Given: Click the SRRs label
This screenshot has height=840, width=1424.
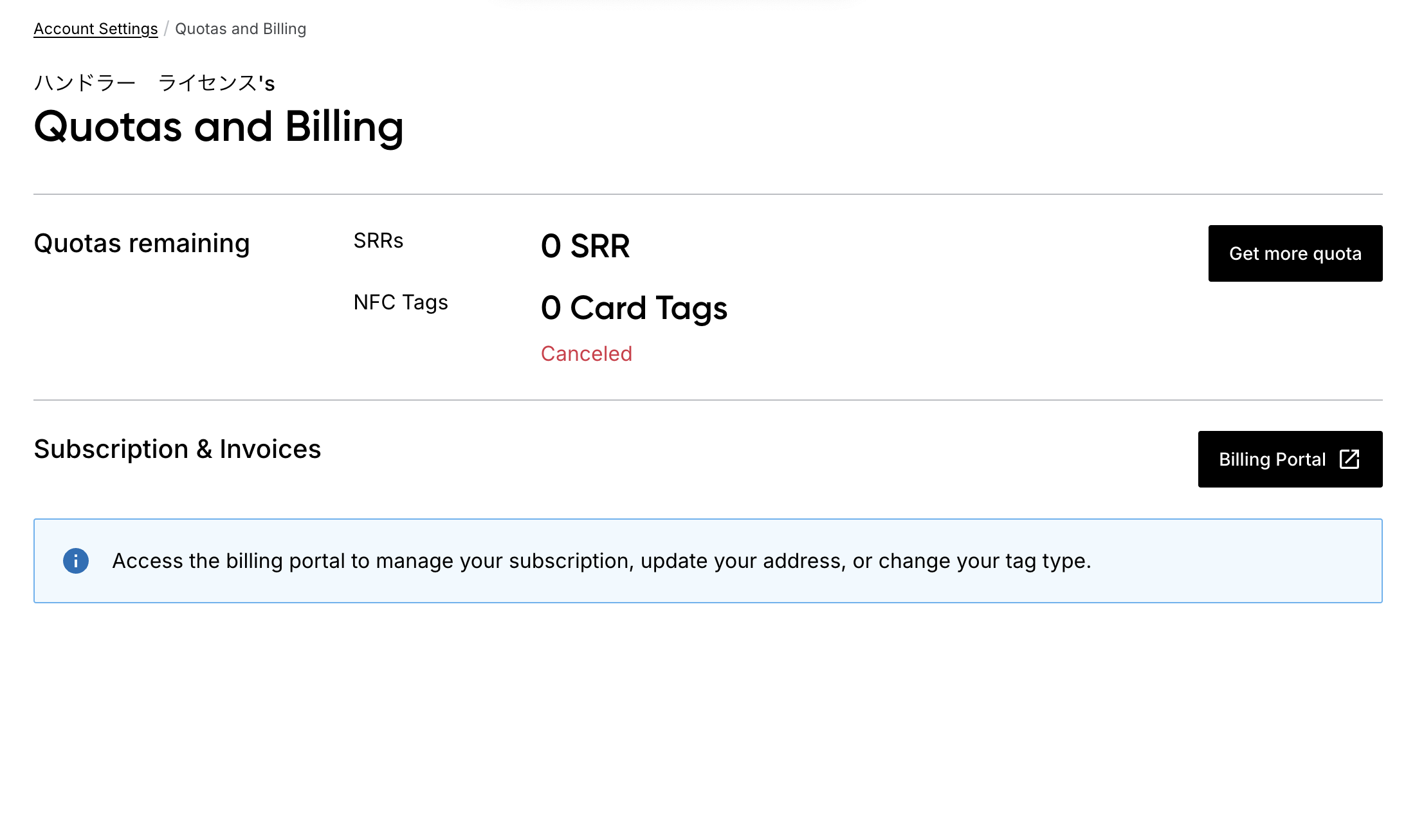Looking at the screenshot, I should [378, 241].
